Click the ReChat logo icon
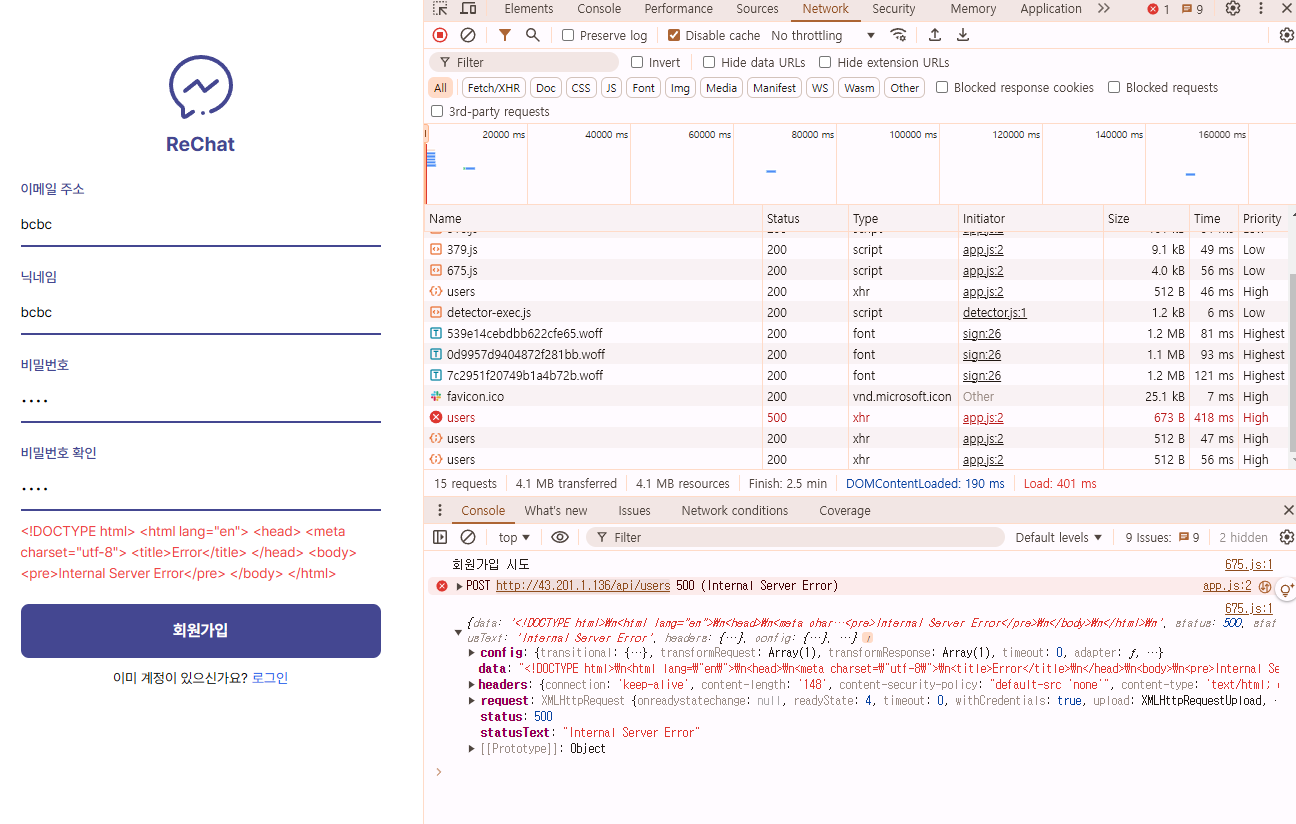Viewport: 1296px width, 824px height. 201,87
